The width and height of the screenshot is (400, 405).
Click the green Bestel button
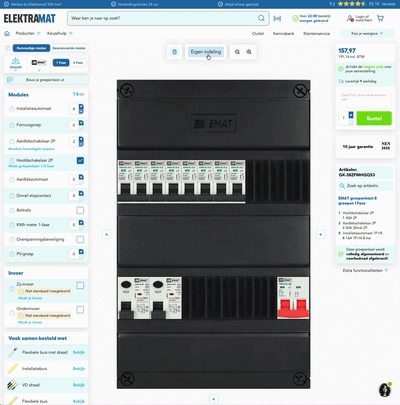(x=374, y=118)
